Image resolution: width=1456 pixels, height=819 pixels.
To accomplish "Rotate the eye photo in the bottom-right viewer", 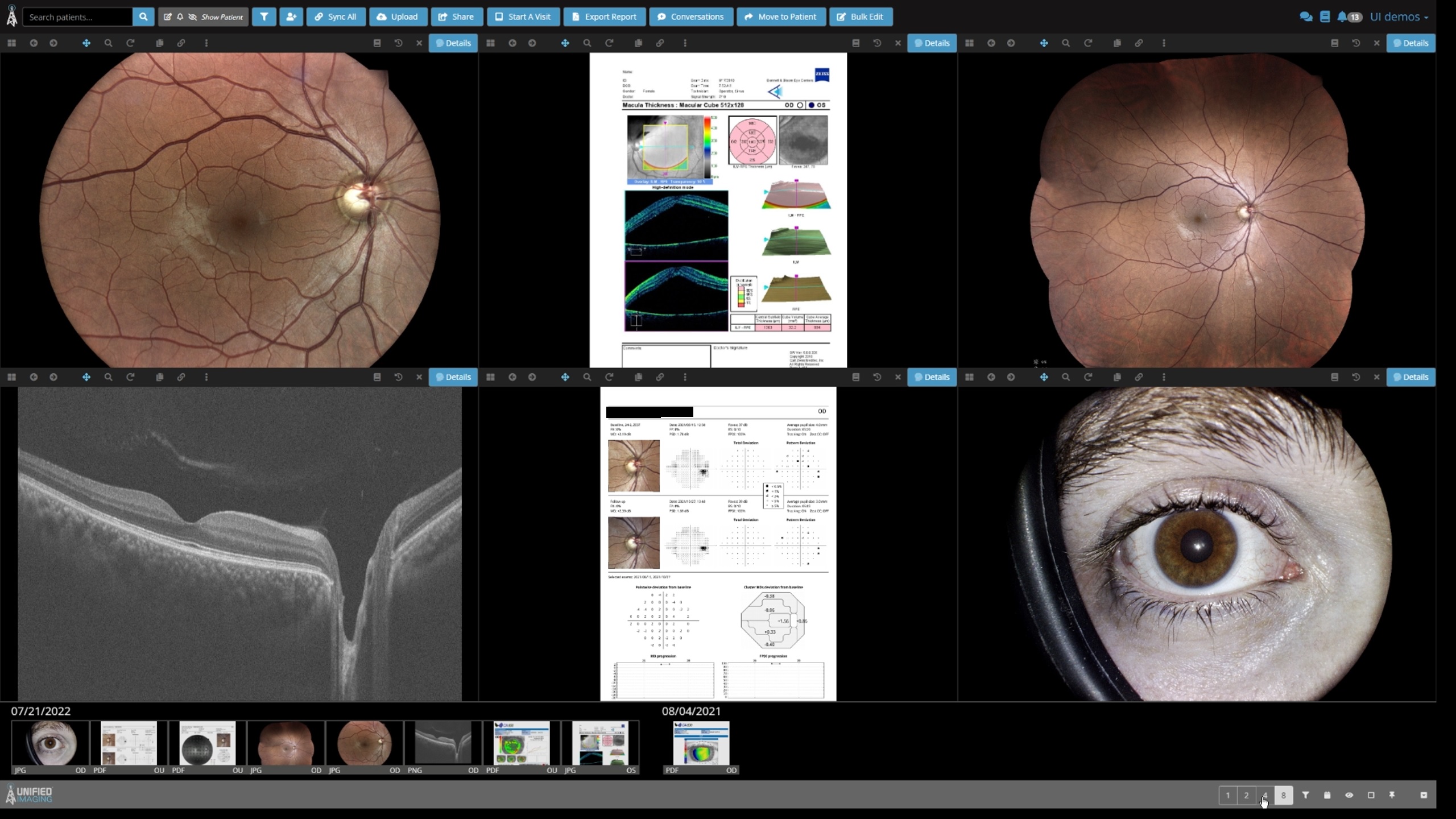I will tap(1087, 377).
